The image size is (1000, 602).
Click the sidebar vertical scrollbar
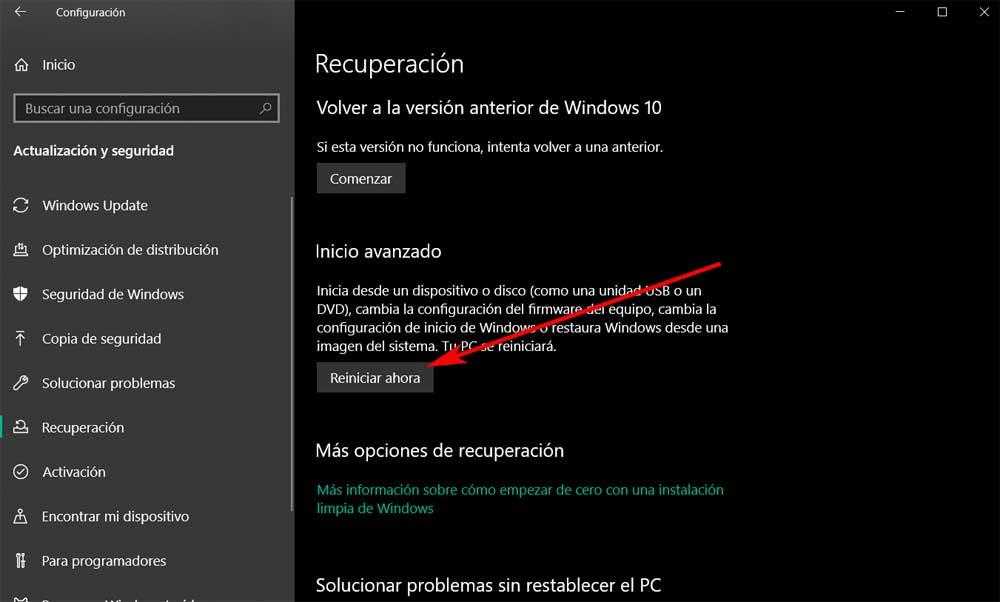292,354
